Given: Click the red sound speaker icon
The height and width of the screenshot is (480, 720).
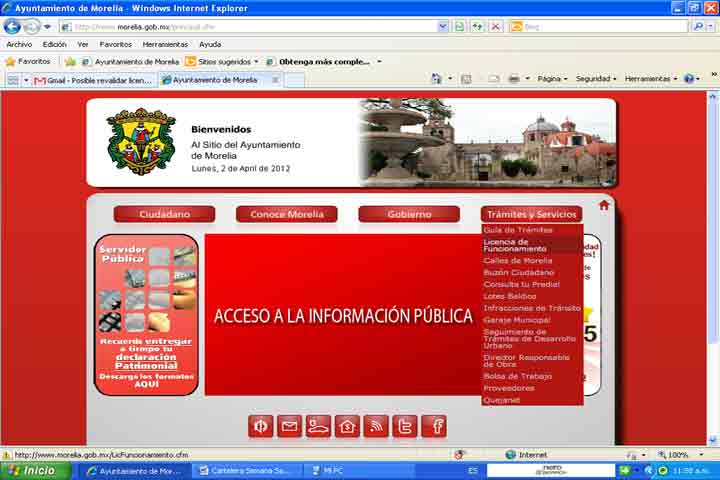Looking at the screenshot, I should [x=261, y=426].
